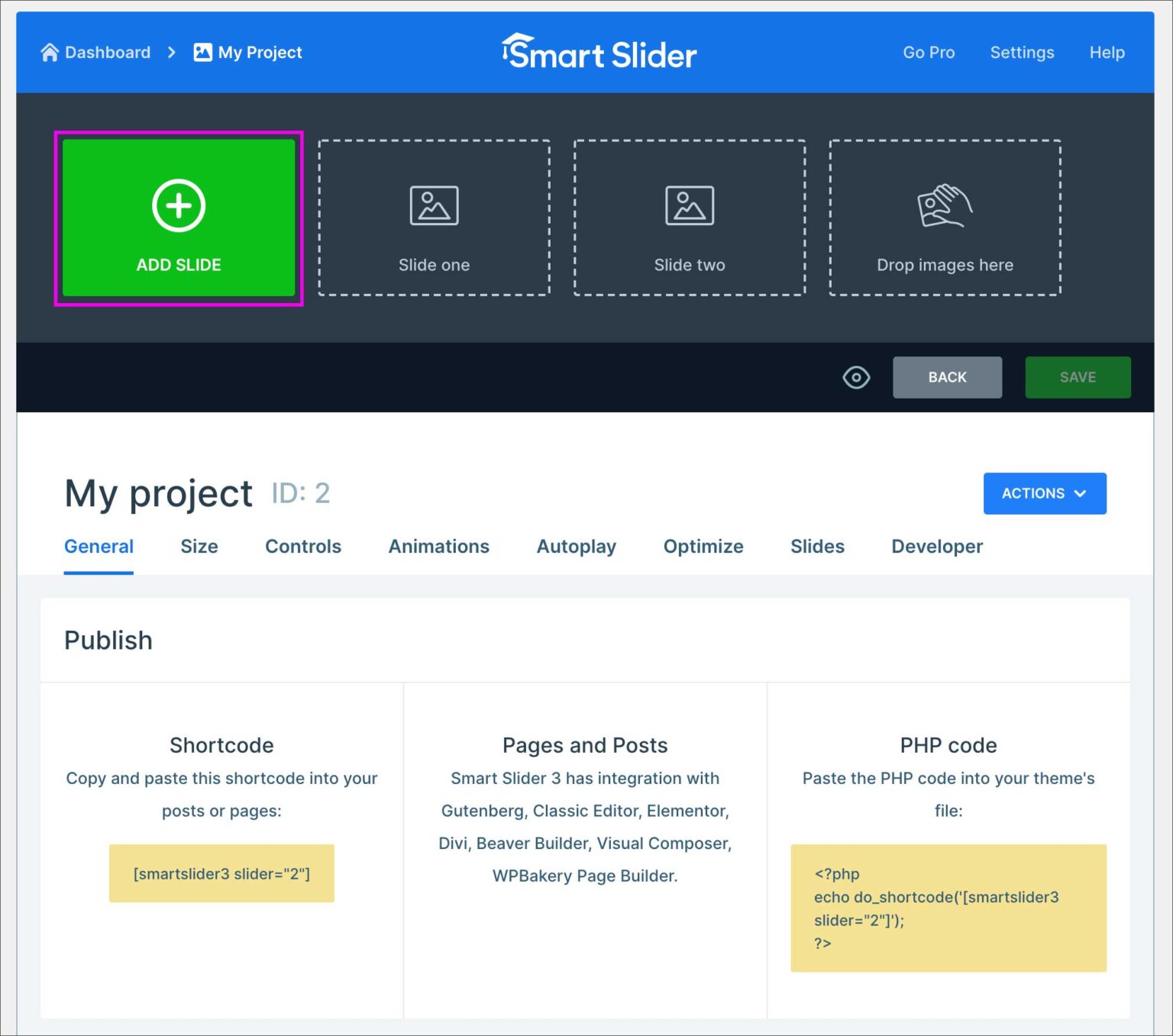Select the Slide one image placeholder icon

point(434,205)
